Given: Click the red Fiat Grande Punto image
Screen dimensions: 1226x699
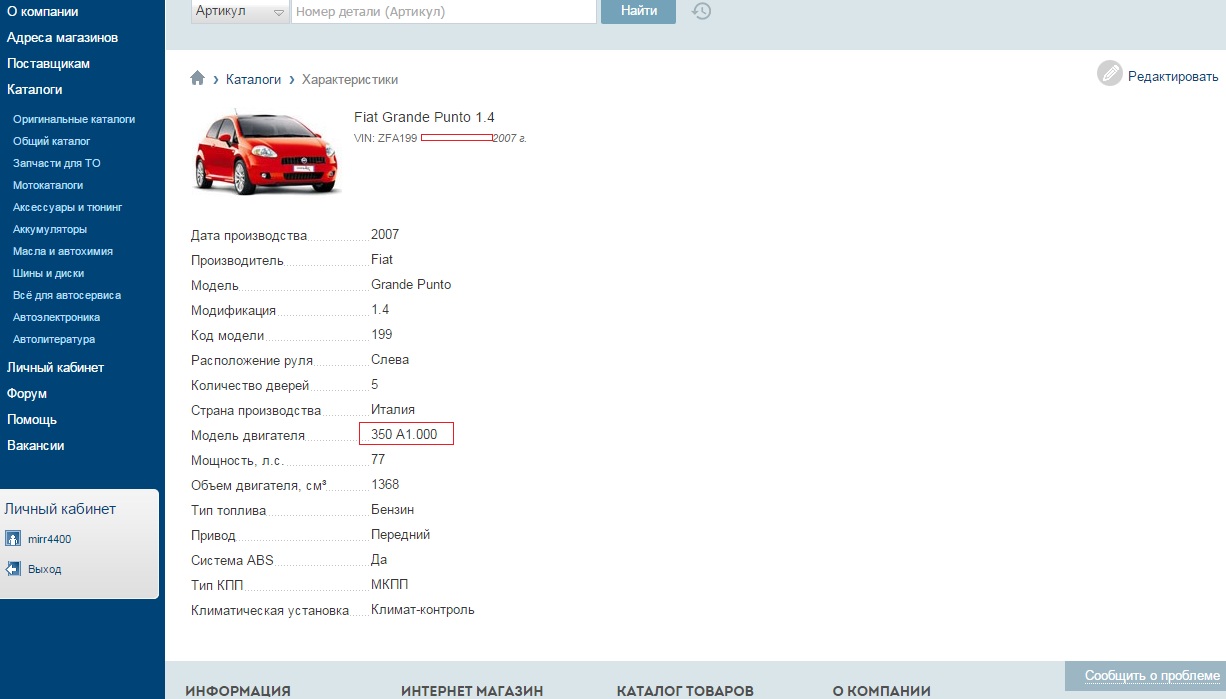Looking at the screenshot, I should point(266,151).
